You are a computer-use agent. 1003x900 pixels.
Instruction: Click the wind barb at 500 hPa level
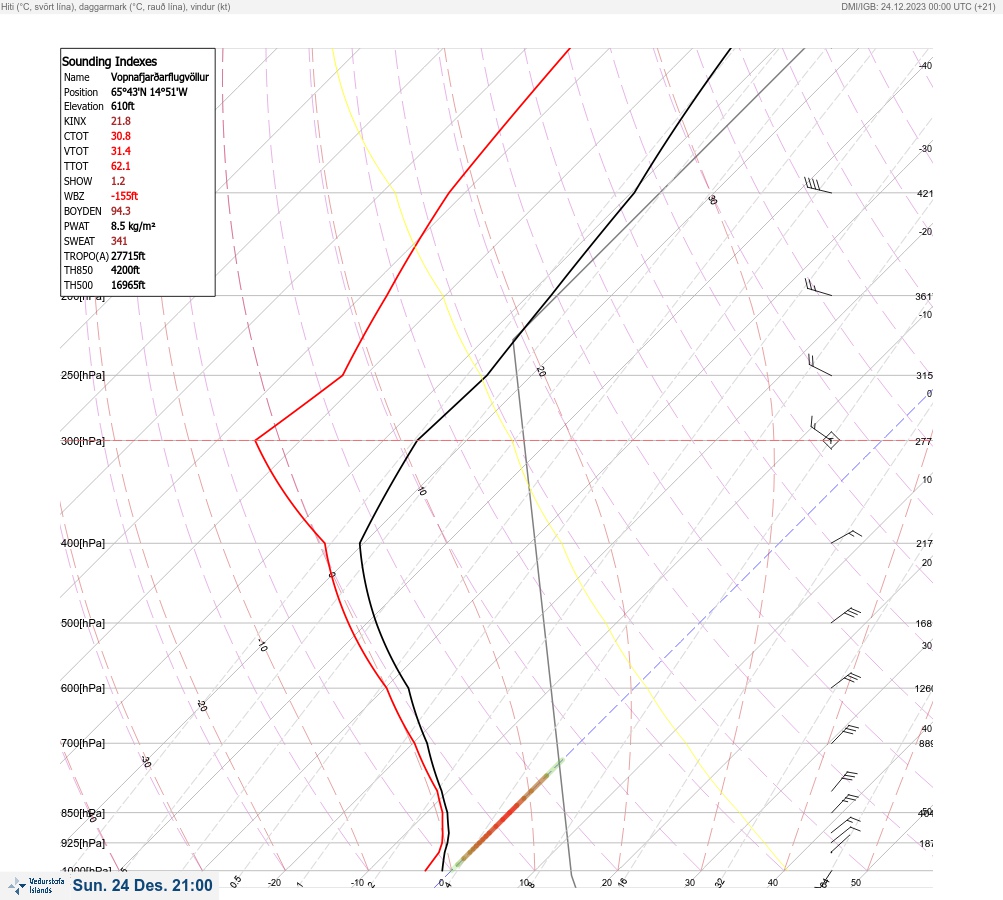846,615
